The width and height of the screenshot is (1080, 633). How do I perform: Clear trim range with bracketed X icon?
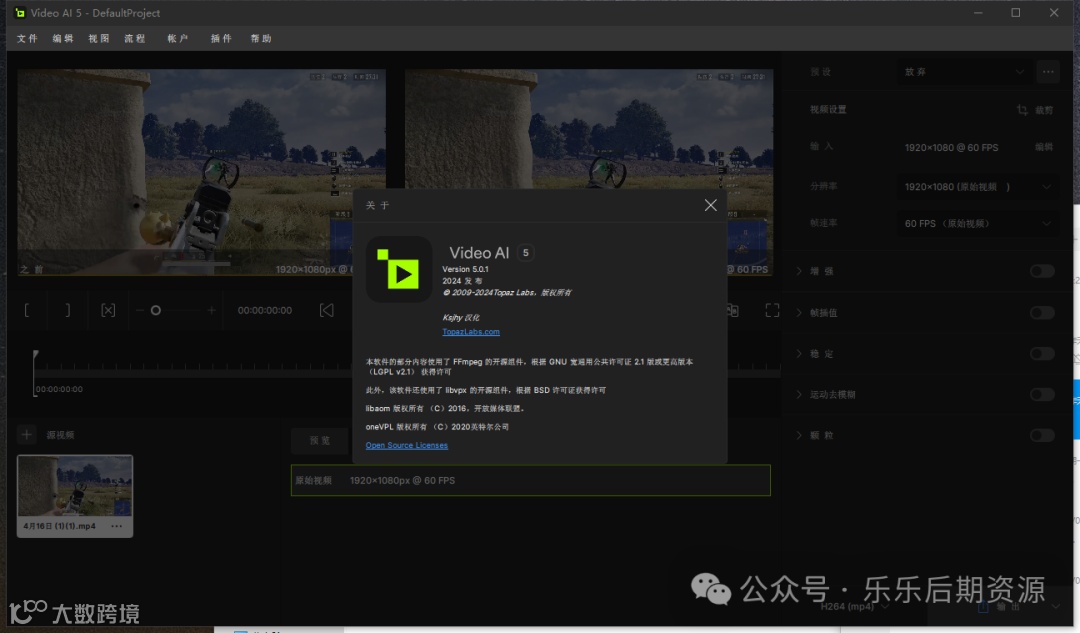108,311
